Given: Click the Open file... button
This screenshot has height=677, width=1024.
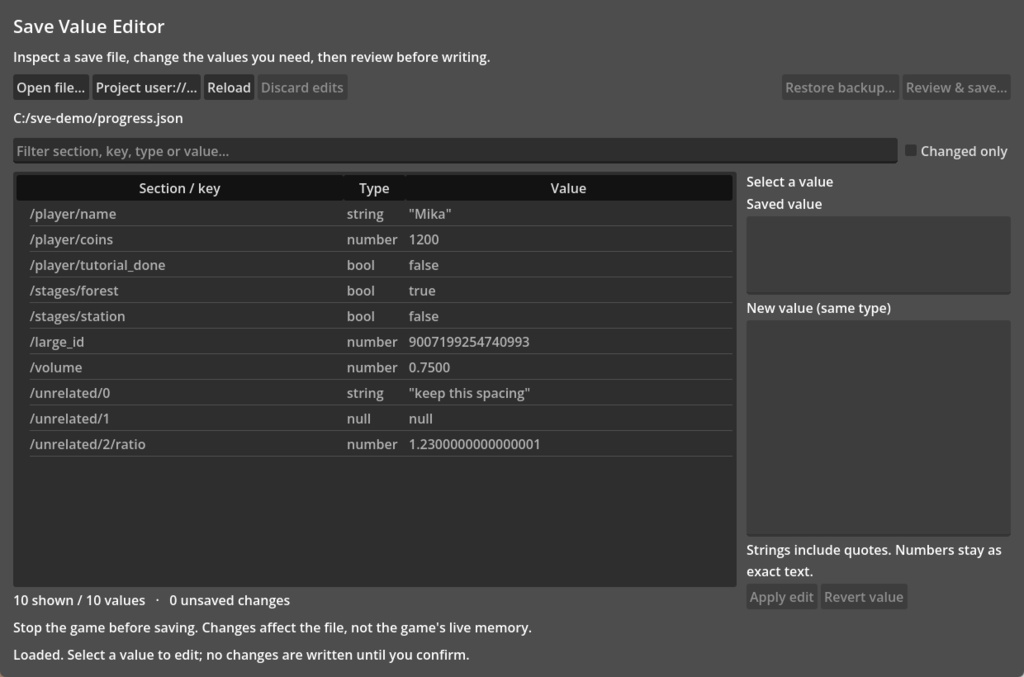Looking at the screenshot, I should (x=51, y=87).
